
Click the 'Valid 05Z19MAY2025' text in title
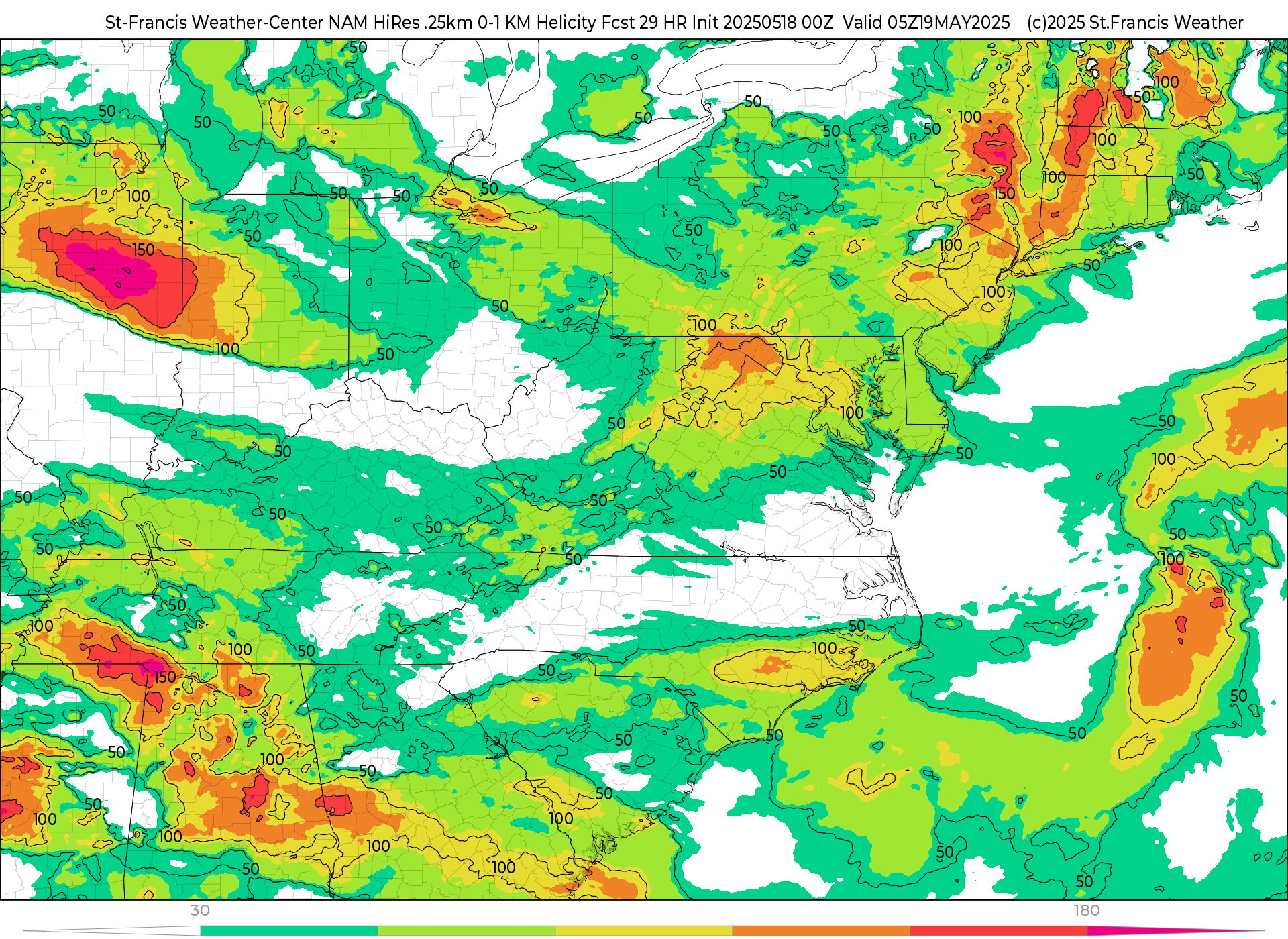[926, 23]
